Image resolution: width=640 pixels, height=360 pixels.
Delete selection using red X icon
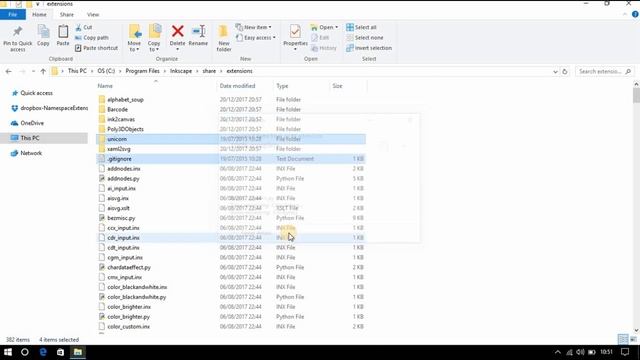click(x=177, y=32)
